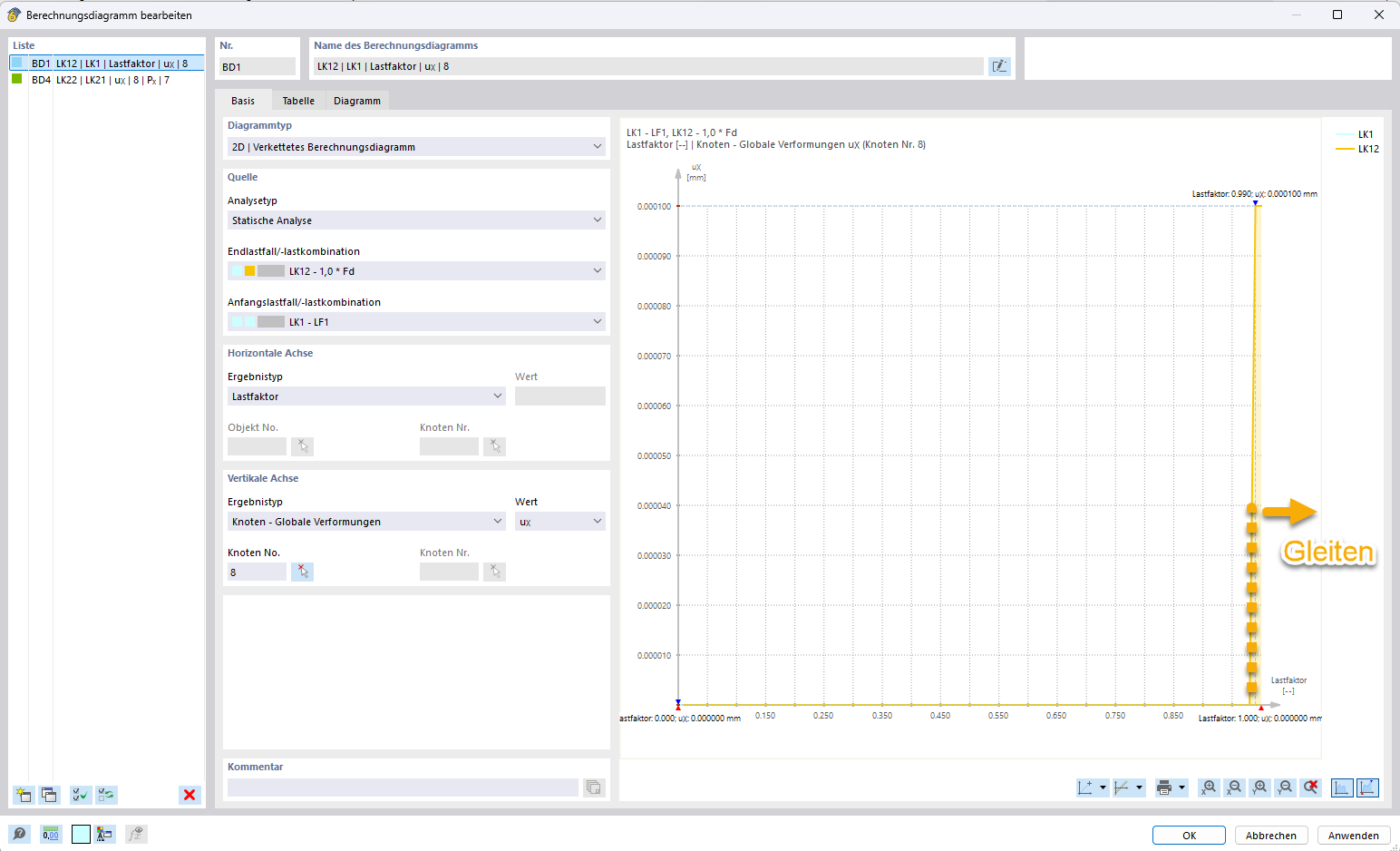Reset diagram zoom with red-cross magnifier
This screenshot has width=1400, height=851.
point(1310,787)
